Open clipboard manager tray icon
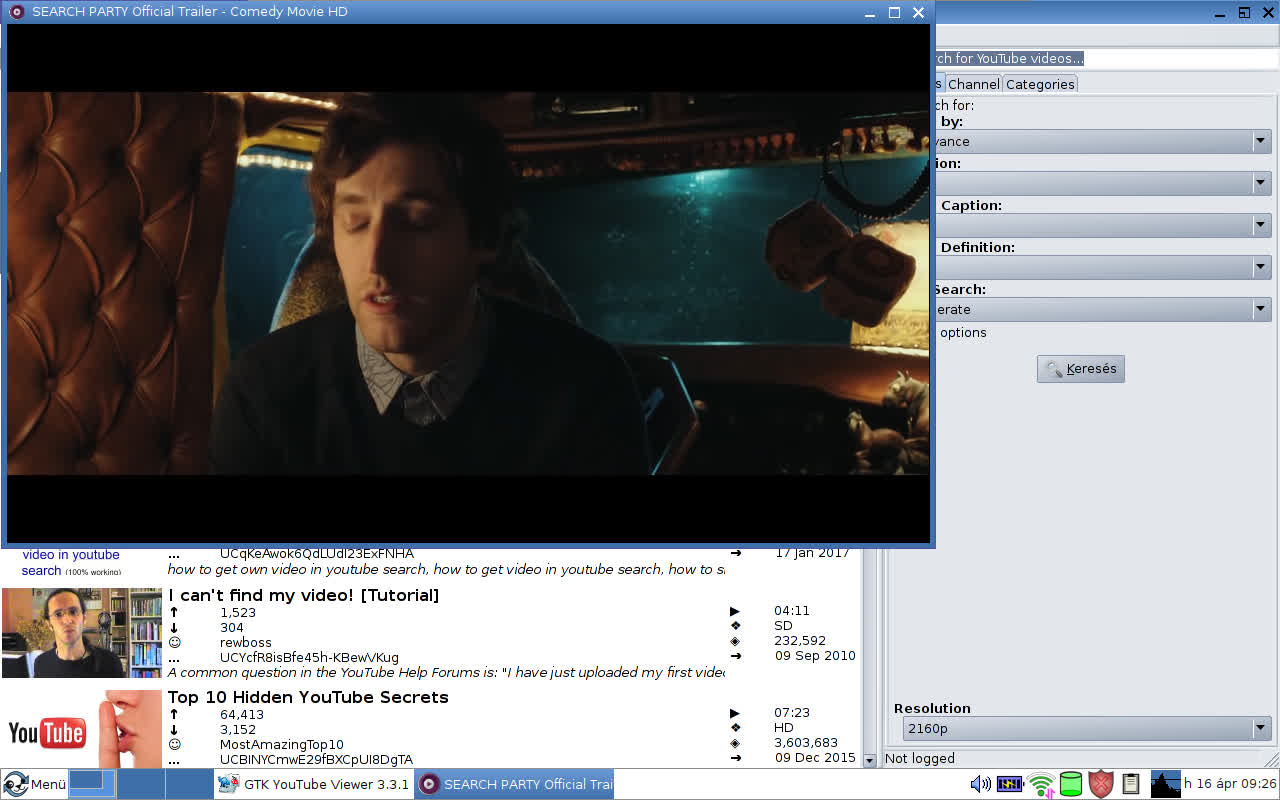The width and height of the screenshot is (1280, 800). pyautogui.click(x=1131, y=784)
